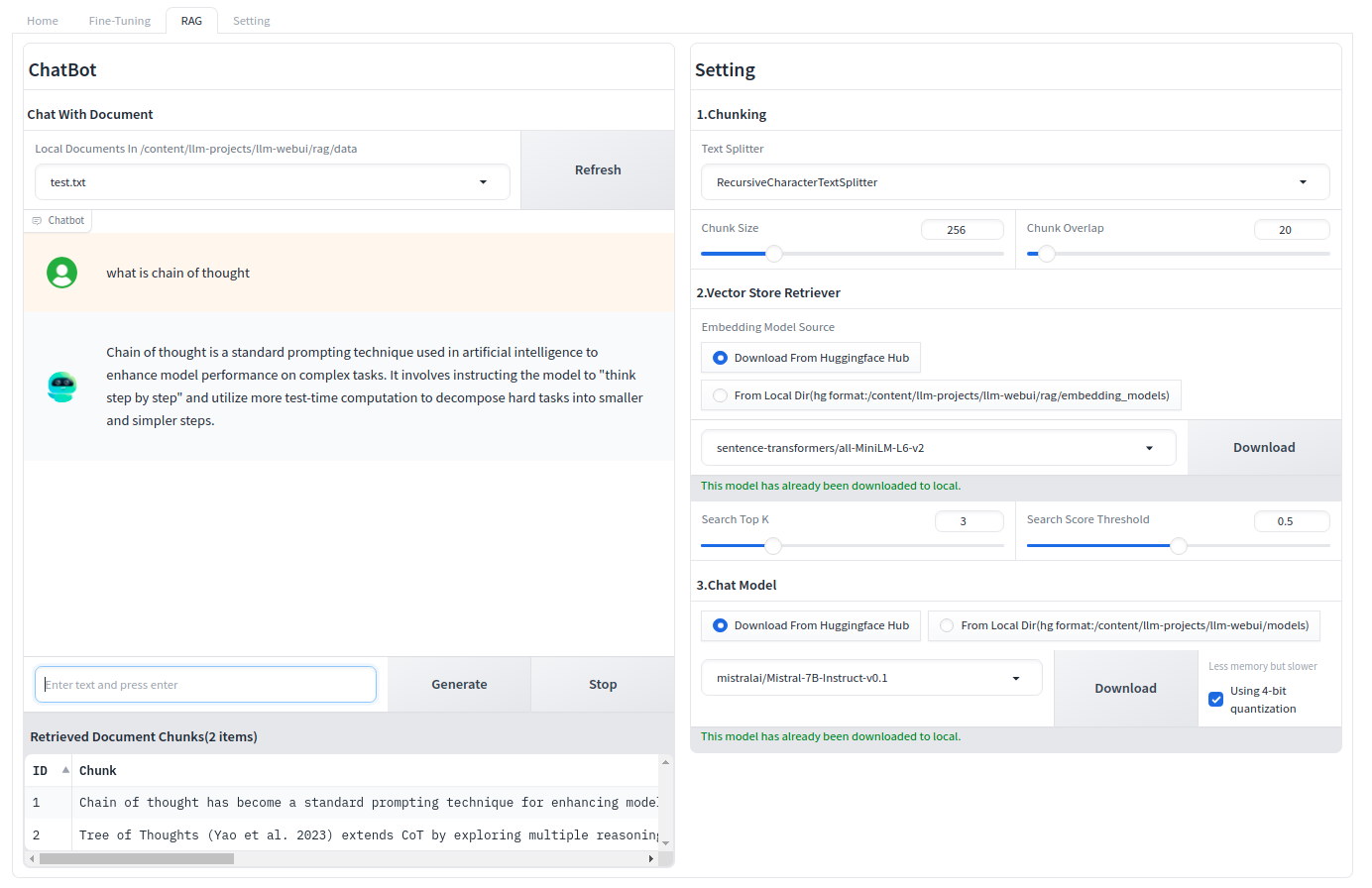This screenshot has width=1372, height=888.
Task: Click the Chatbot label speech bubble icon
Action: pyautogui.click(x=37, y=221)
